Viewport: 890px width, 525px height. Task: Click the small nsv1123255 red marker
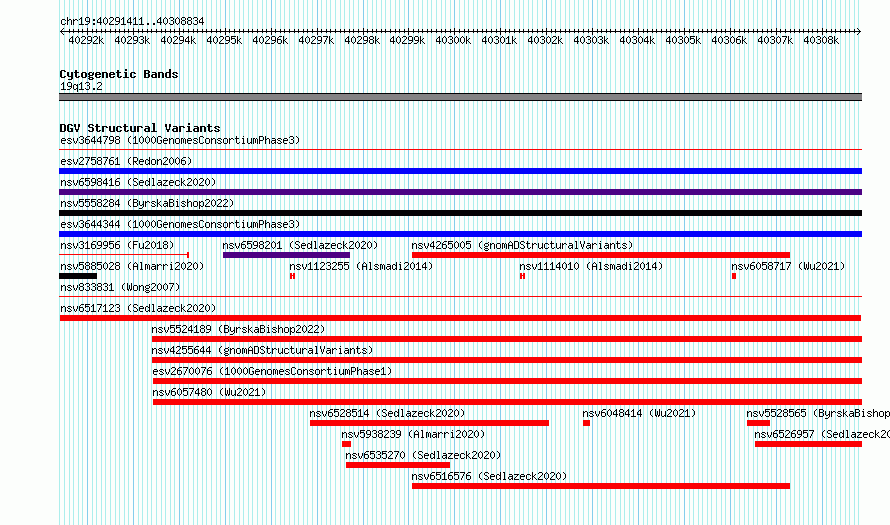point(292,276)
